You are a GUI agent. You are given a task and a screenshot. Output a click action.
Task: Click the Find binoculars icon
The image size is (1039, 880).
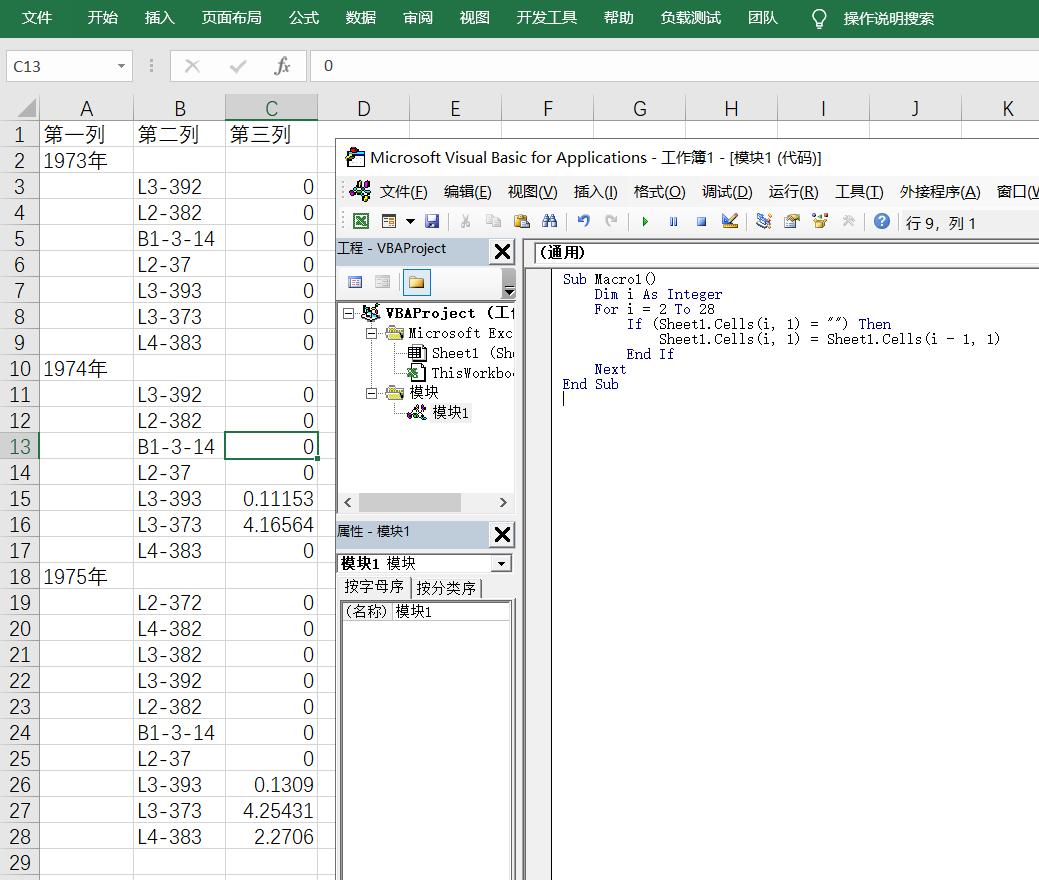[x=549, y=222]
